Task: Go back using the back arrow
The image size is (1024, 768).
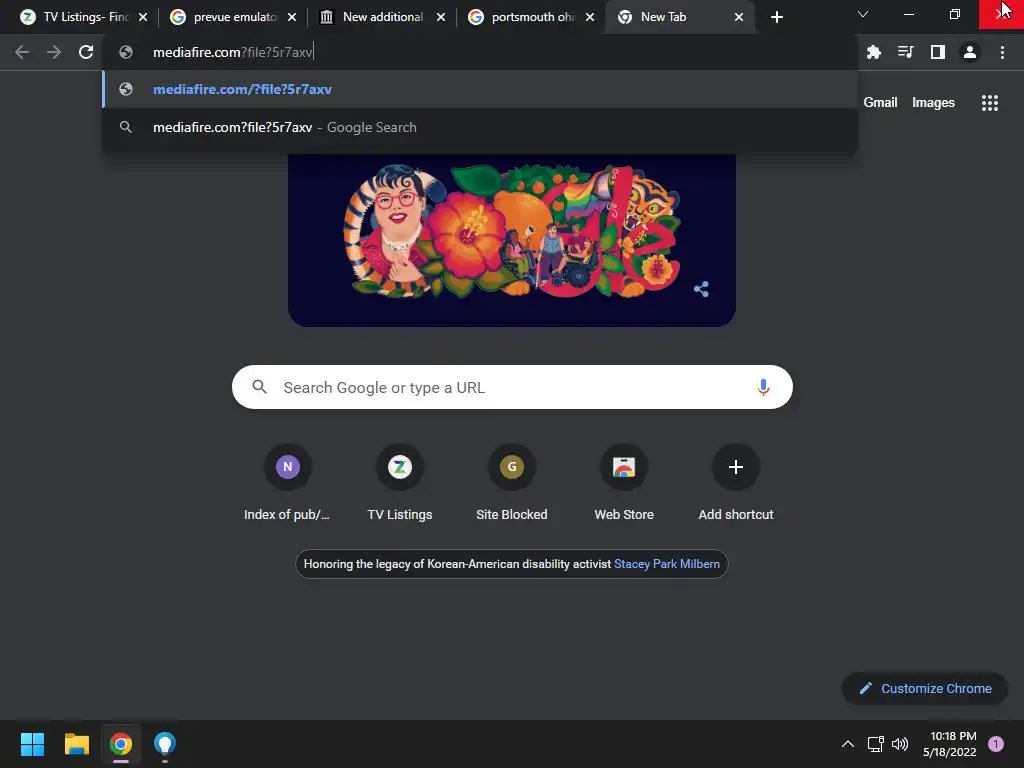Action: click(x=22, y=52)
